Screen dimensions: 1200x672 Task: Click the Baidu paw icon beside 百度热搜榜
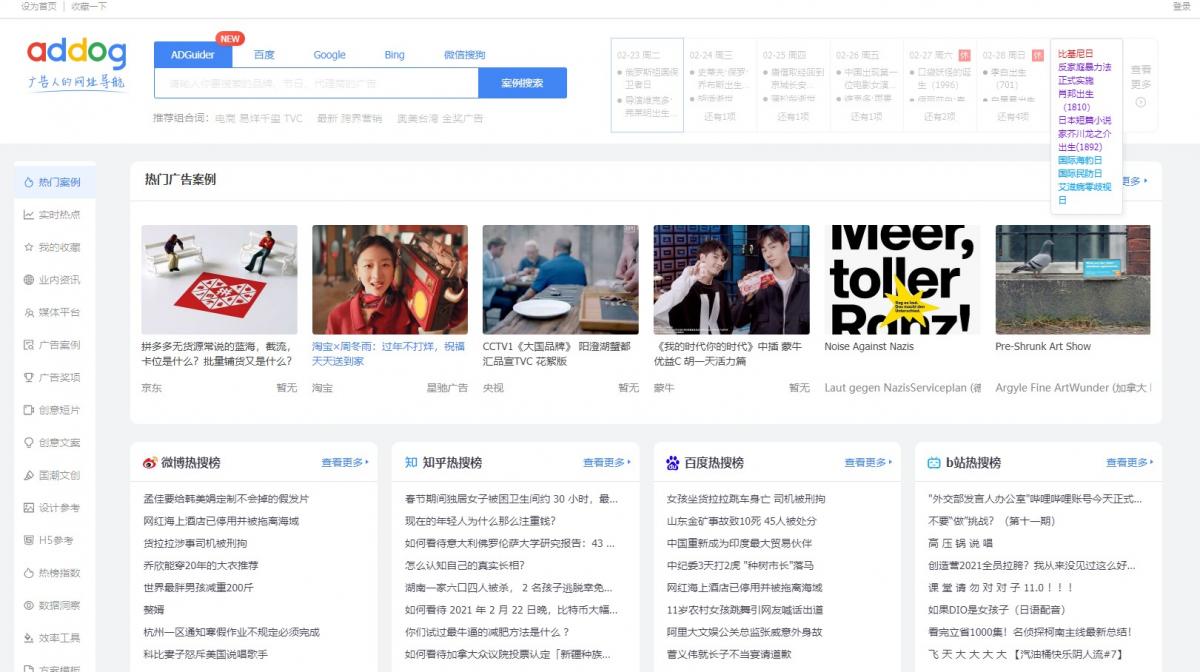[x=673, y=463]
